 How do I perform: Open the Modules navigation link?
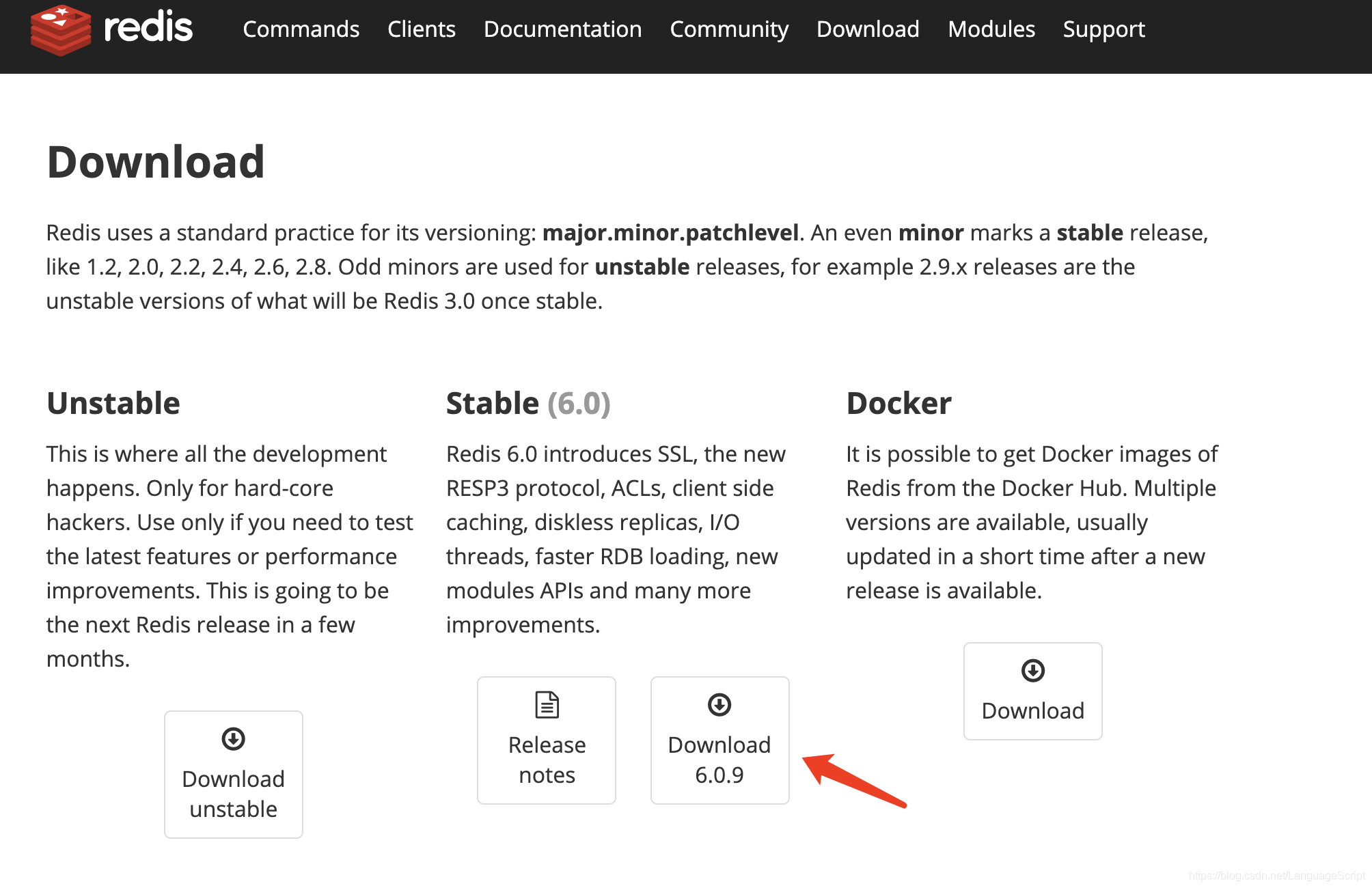click(991, 29)
